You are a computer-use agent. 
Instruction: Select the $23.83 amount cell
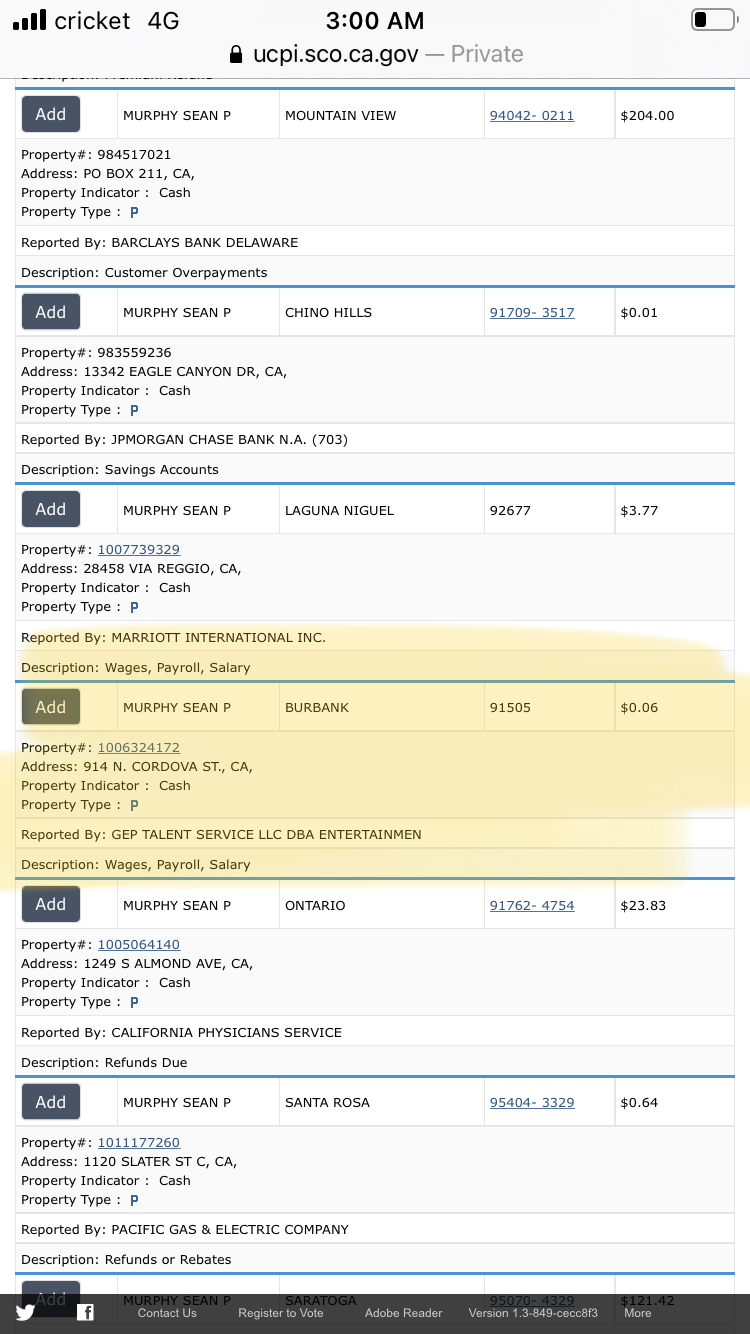[674, 905]
